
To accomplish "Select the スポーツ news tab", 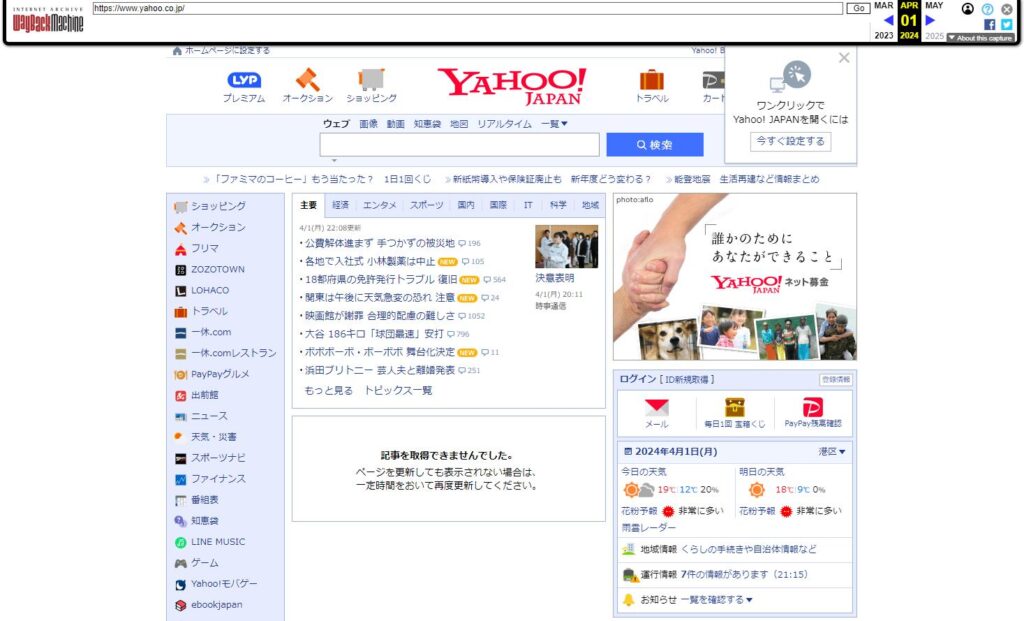I will tap(426, 205).
